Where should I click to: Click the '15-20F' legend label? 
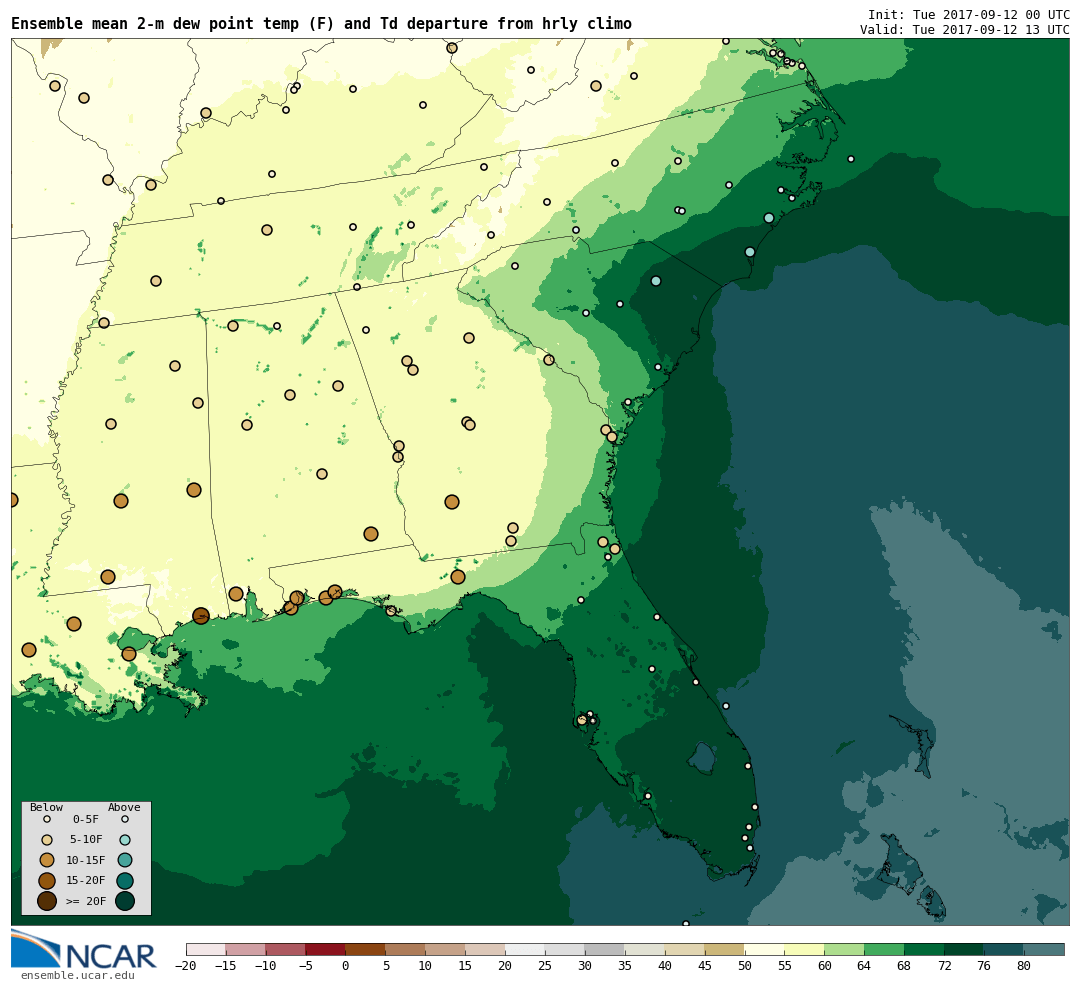pyautogui.click(x=86, y=881)
